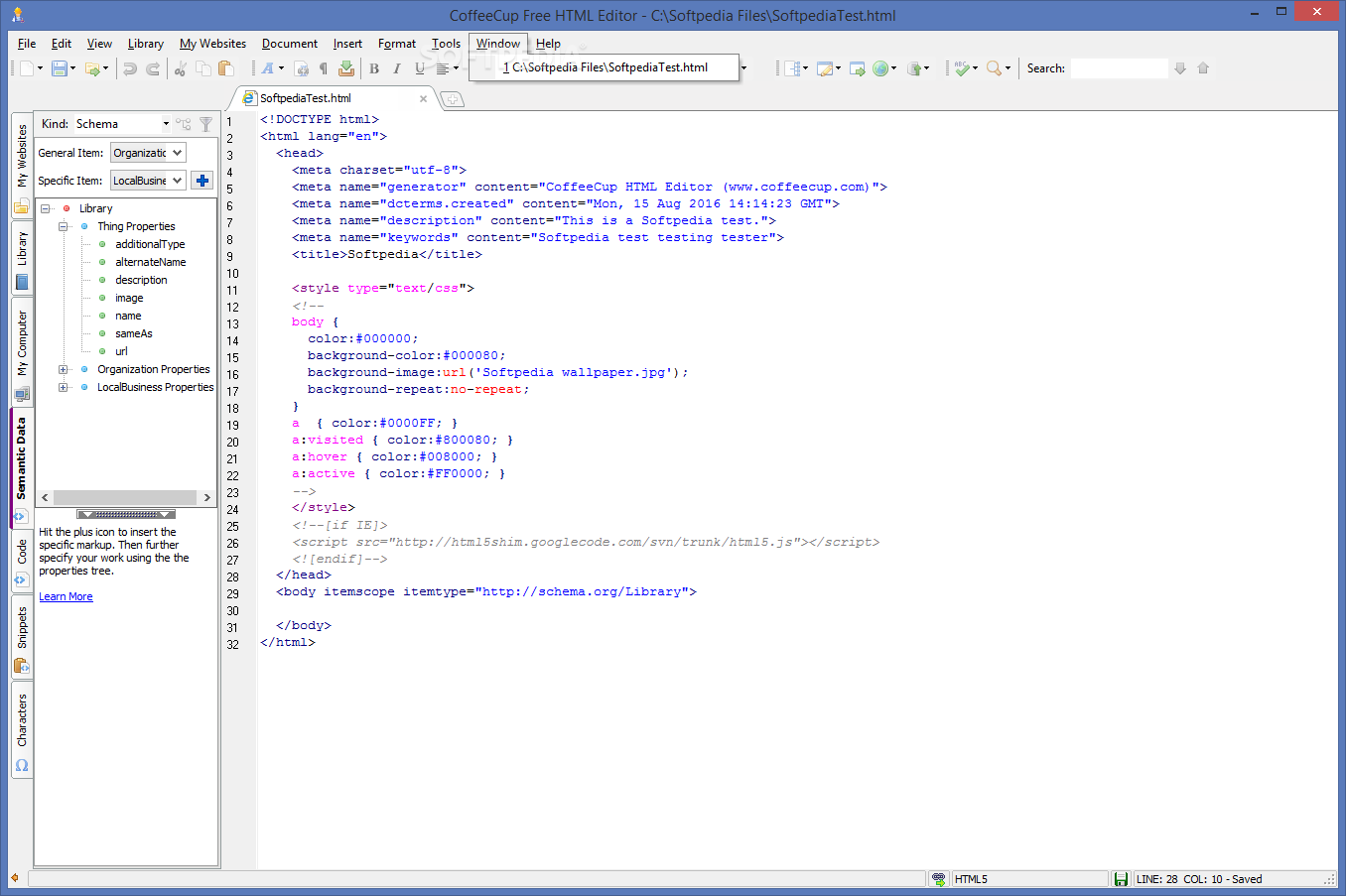Select the alternateName property
This screenshot has height=896, width=1346.
click(151, 263)
